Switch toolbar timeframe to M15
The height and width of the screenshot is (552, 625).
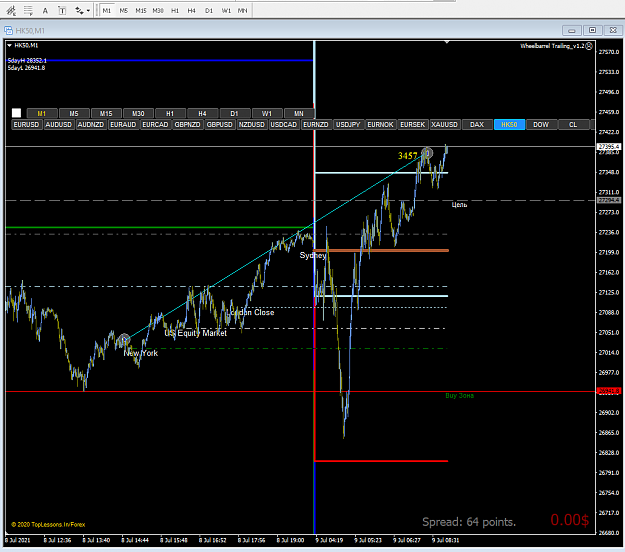141,11
